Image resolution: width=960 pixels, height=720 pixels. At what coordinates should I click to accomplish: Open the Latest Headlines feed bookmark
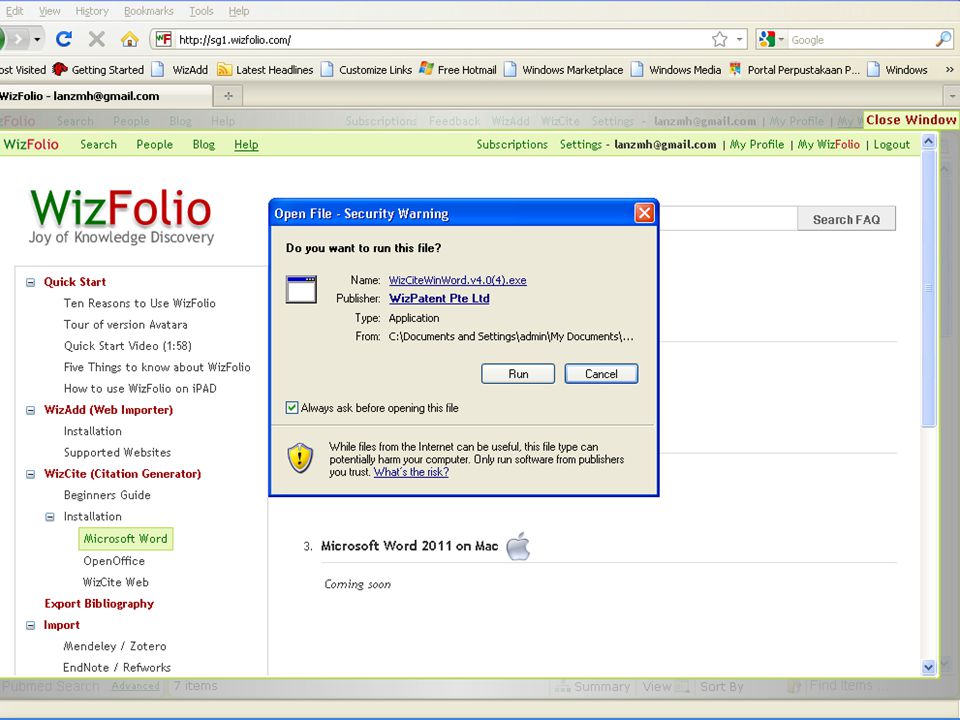coord(266,70)
